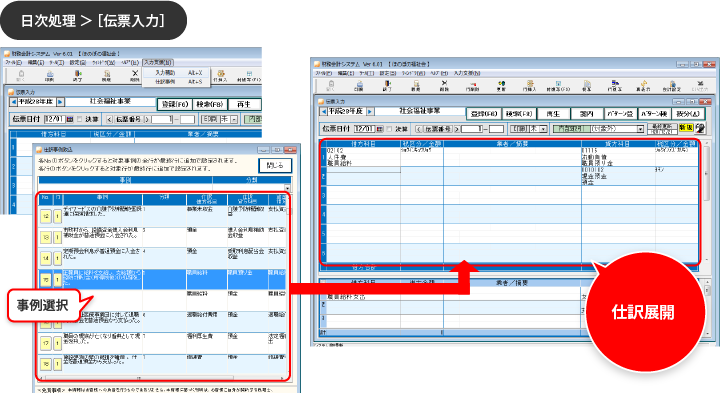The width and height of the screenshot is (720, 393).
Task: Toggle the 決算 checkbox in left window
Action: click(79, 119)
